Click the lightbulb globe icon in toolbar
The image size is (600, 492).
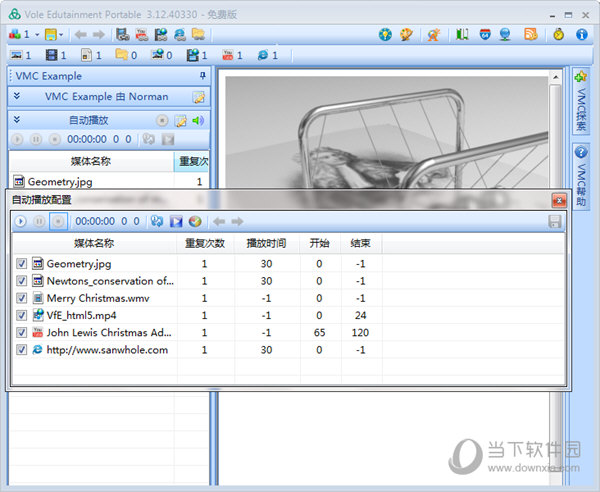pos(386,34)
